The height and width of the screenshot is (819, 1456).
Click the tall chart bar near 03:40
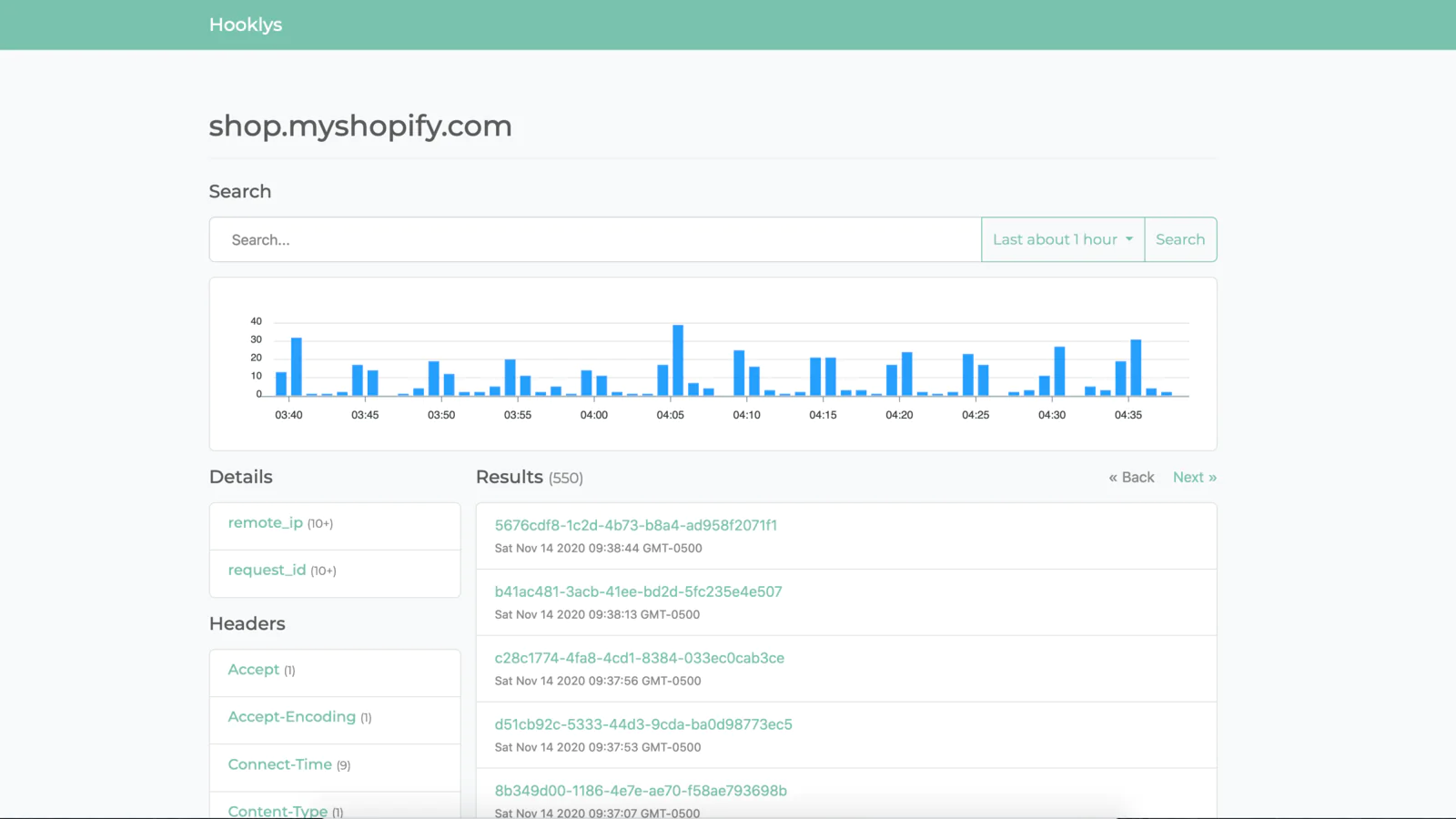coord(297,367)
